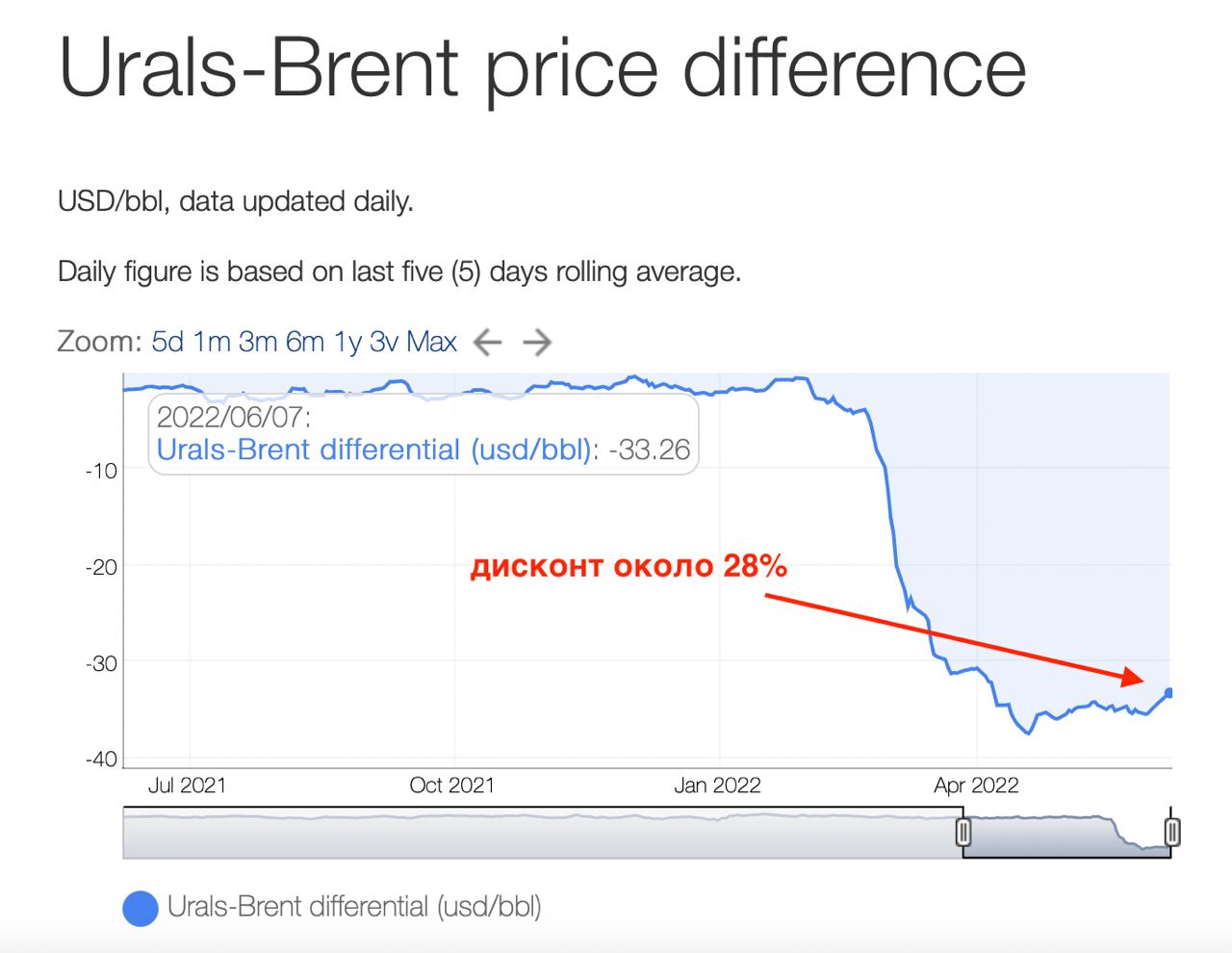Click the blue endpoint dot on the line
The height and width of the screenshot is (953, 1232).
pos(1169,692)
